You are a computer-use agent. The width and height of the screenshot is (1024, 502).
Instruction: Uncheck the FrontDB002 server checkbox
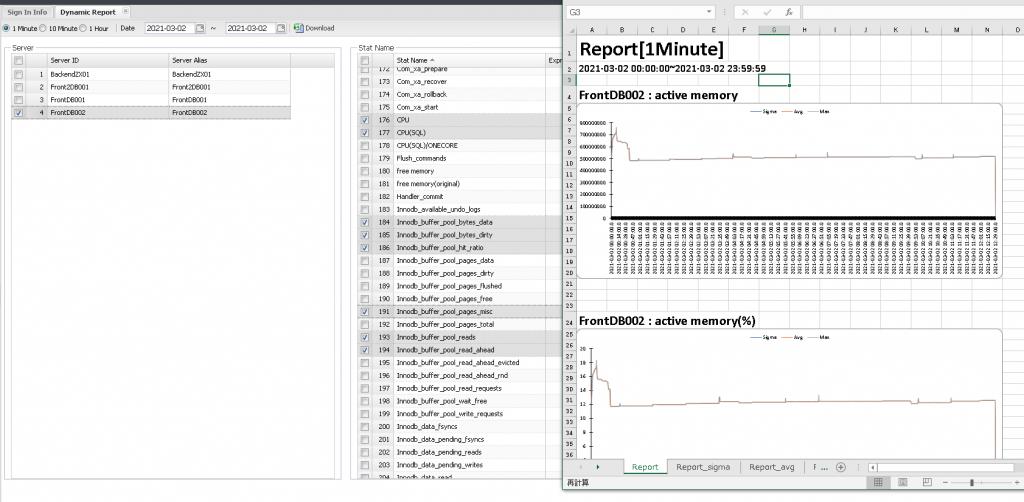pyautogui.click(x=18, y=112)
